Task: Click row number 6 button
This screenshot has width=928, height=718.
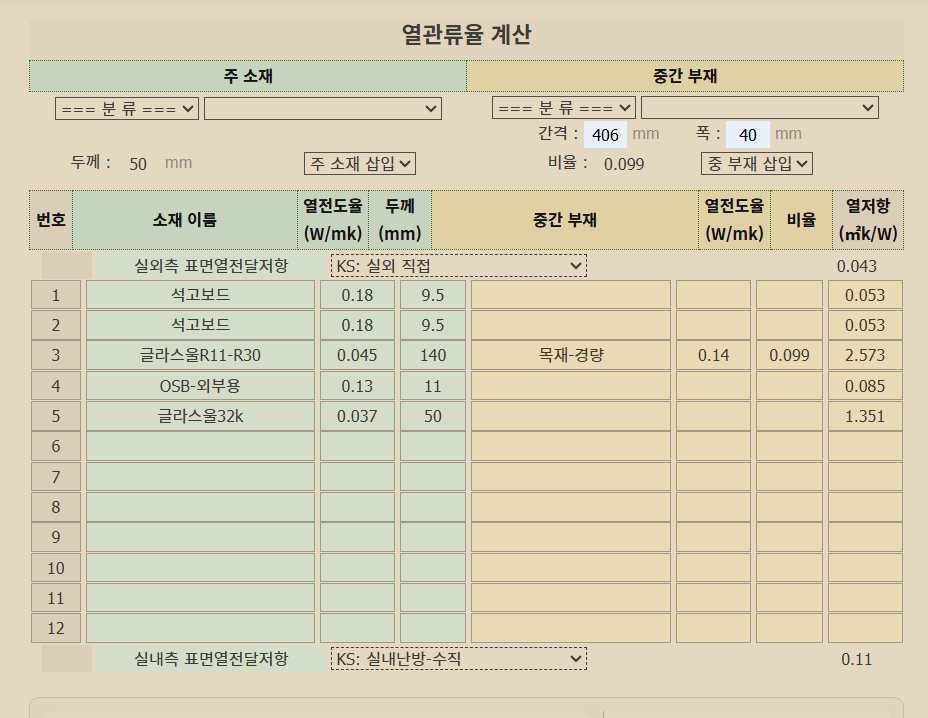Action: click(56, 446)
